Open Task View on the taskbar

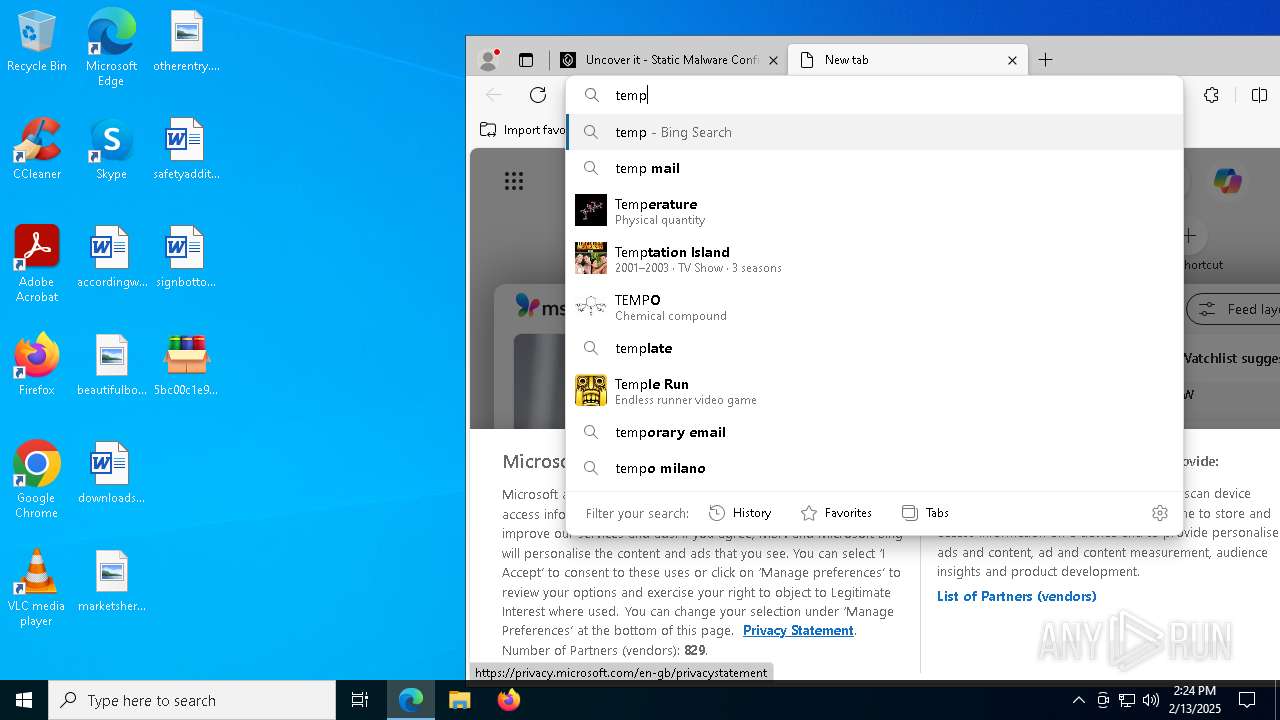360,700
